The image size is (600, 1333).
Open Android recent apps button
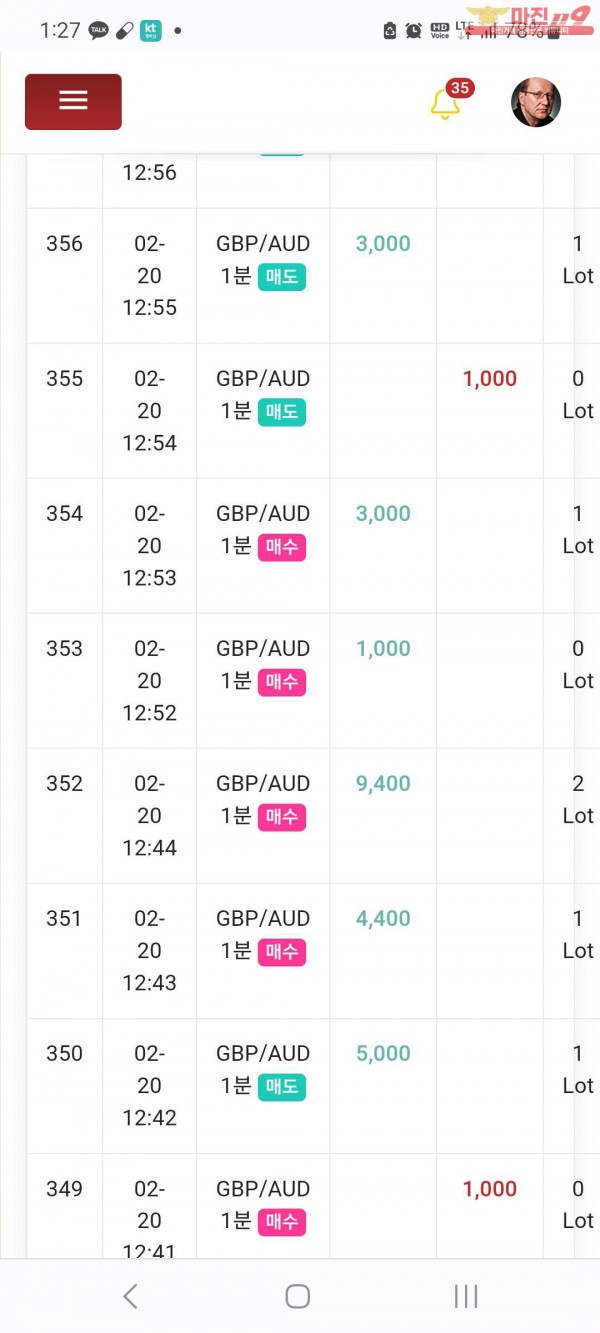coord(466,1296)
